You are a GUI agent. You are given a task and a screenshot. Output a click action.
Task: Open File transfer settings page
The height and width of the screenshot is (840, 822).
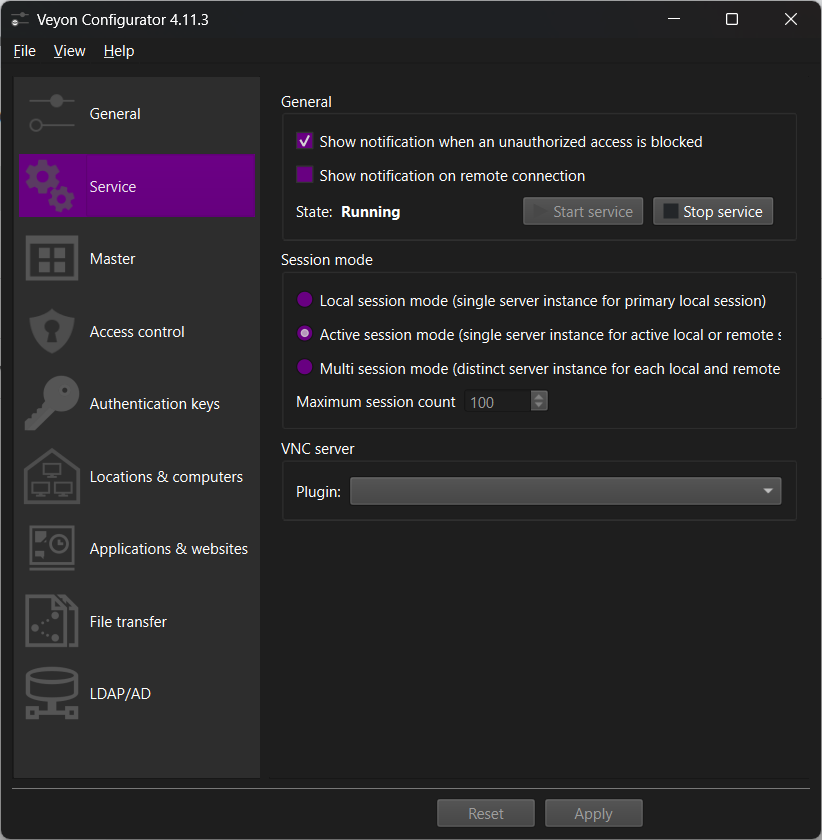tap(137, 621)
